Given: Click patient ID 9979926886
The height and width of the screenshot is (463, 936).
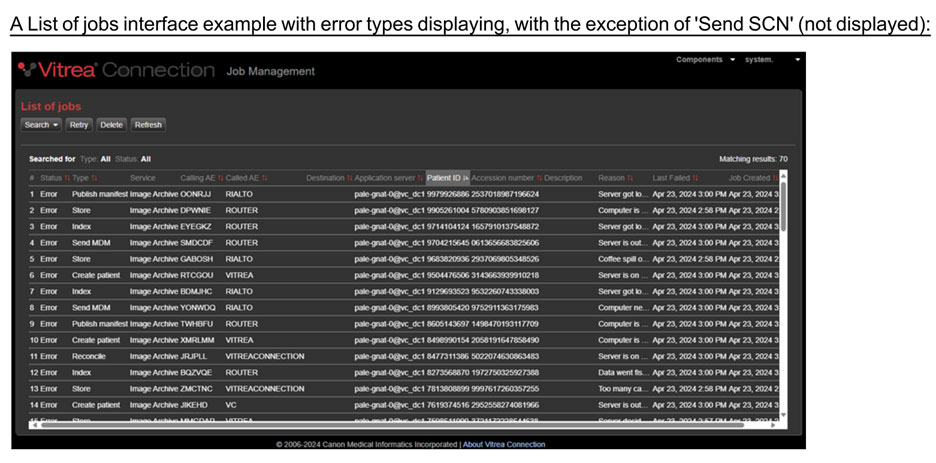Looking at the screenshot, I should pos(448,194).
